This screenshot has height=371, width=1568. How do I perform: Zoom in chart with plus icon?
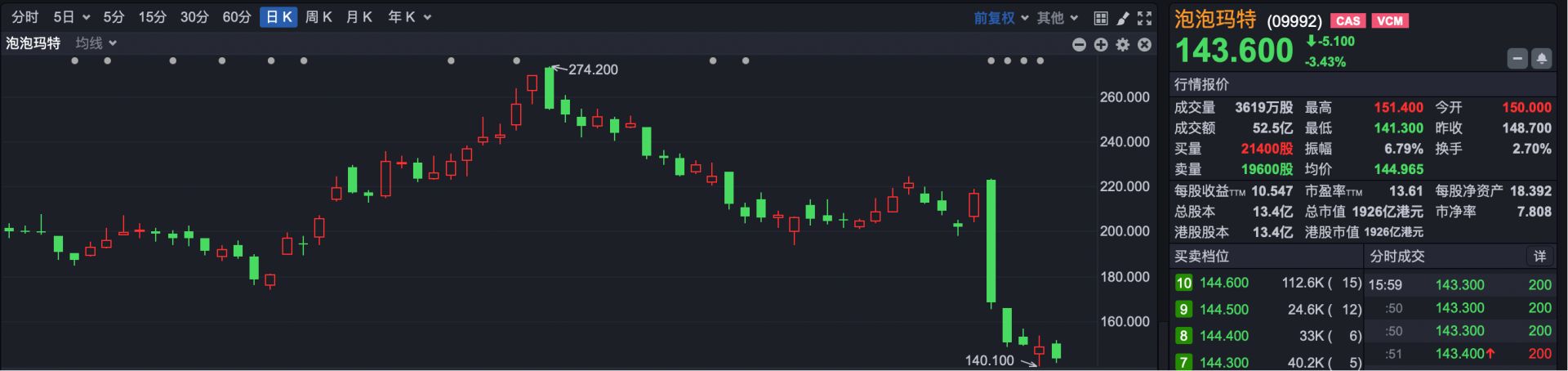coord(1101,45)
